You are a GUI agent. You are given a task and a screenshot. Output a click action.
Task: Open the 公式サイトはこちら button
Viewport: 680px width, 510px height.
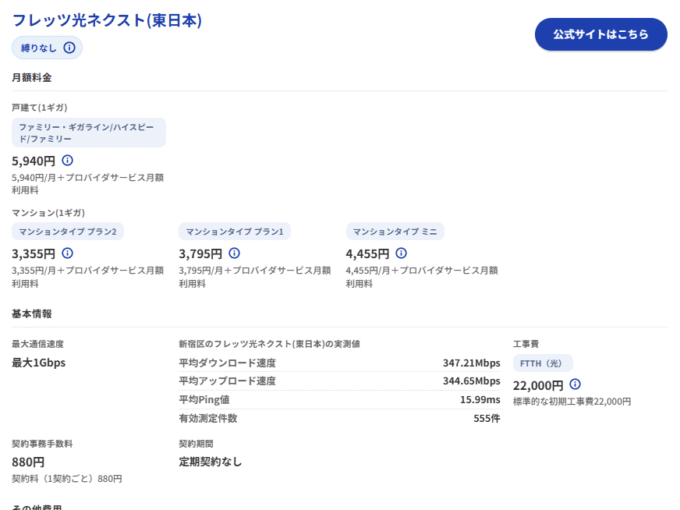(x=601, y=34)
